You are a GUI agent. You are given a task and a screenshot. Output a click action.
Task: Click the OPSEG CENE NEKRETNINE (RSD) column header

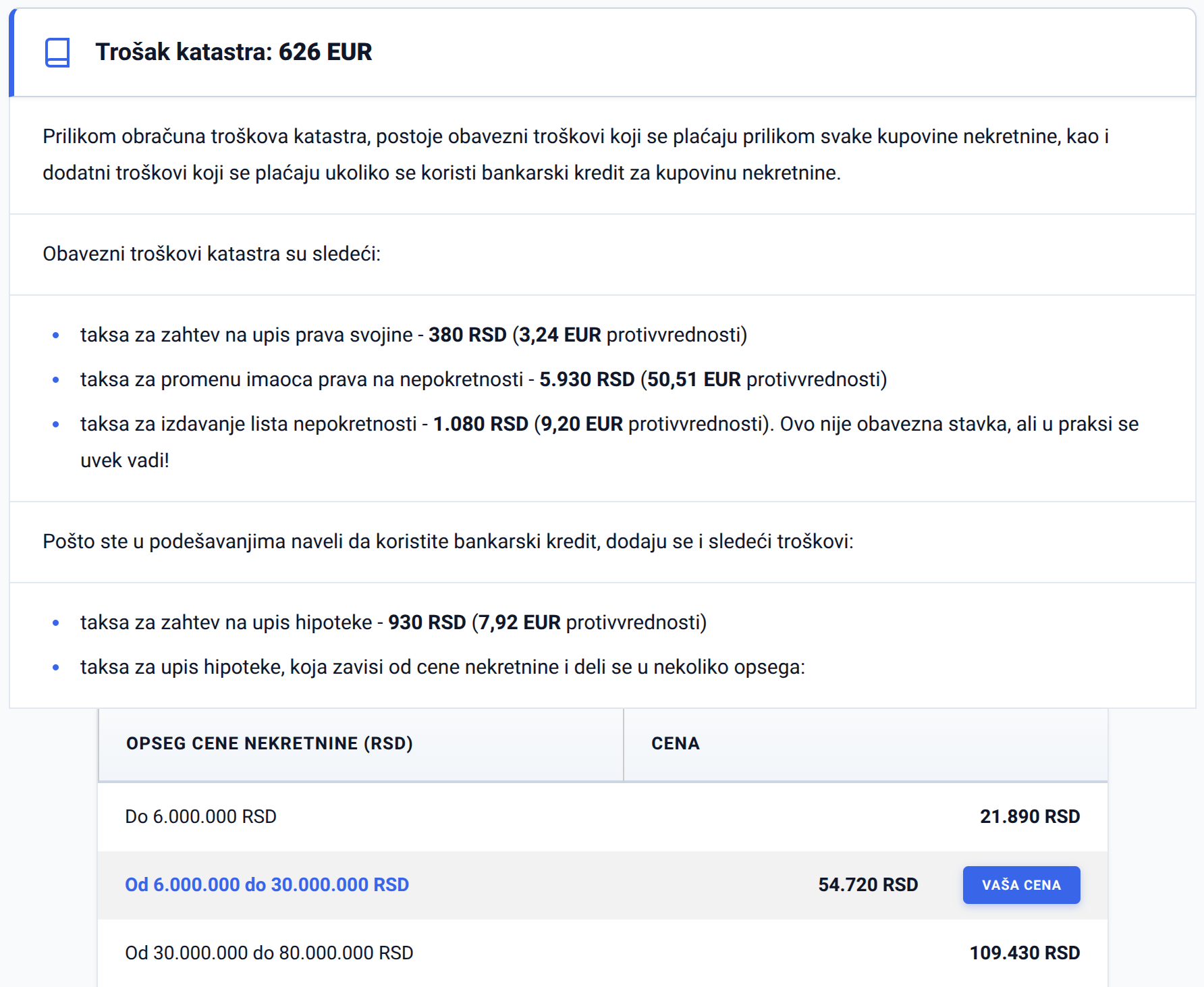pos(269,743)
